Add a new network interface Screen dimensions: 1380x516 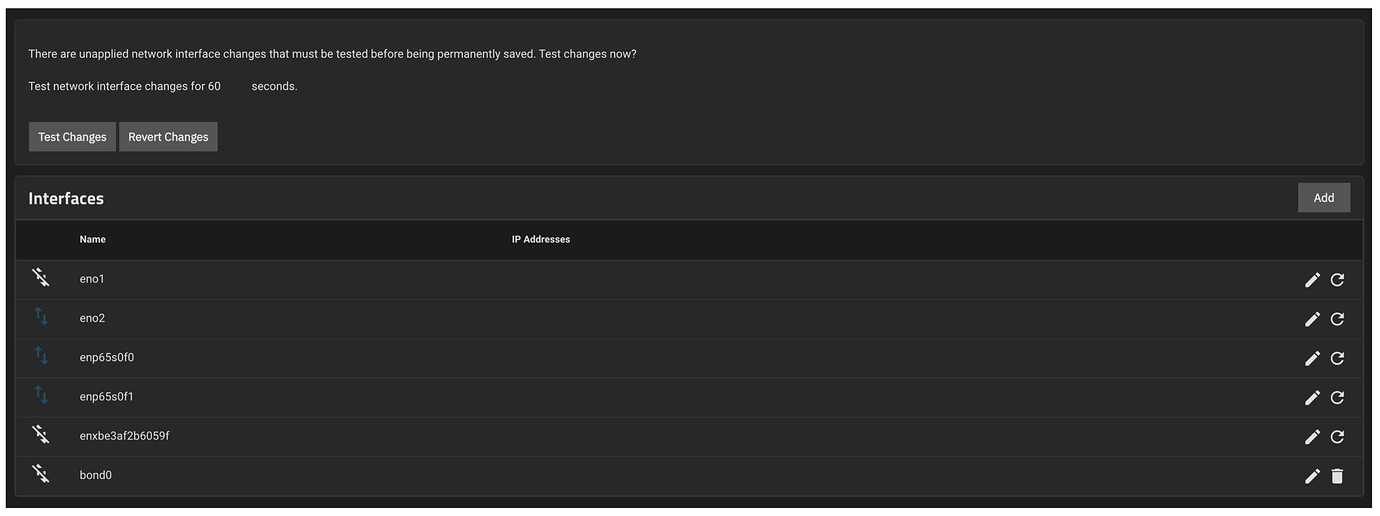[x=1324, y=198]
